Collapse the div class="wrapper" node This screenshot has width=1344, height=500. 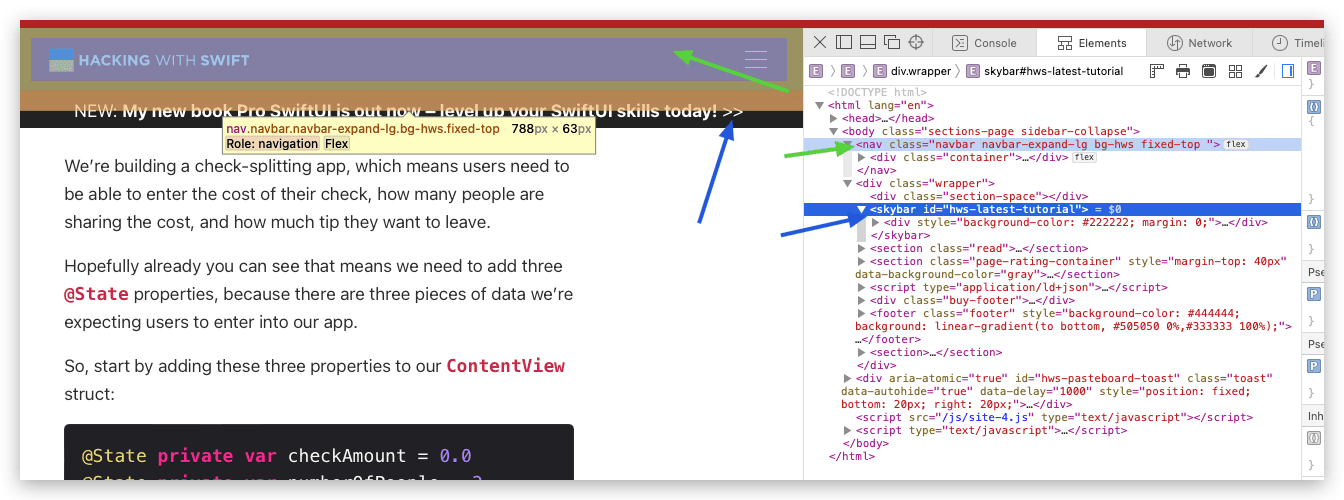coord(848,183)
